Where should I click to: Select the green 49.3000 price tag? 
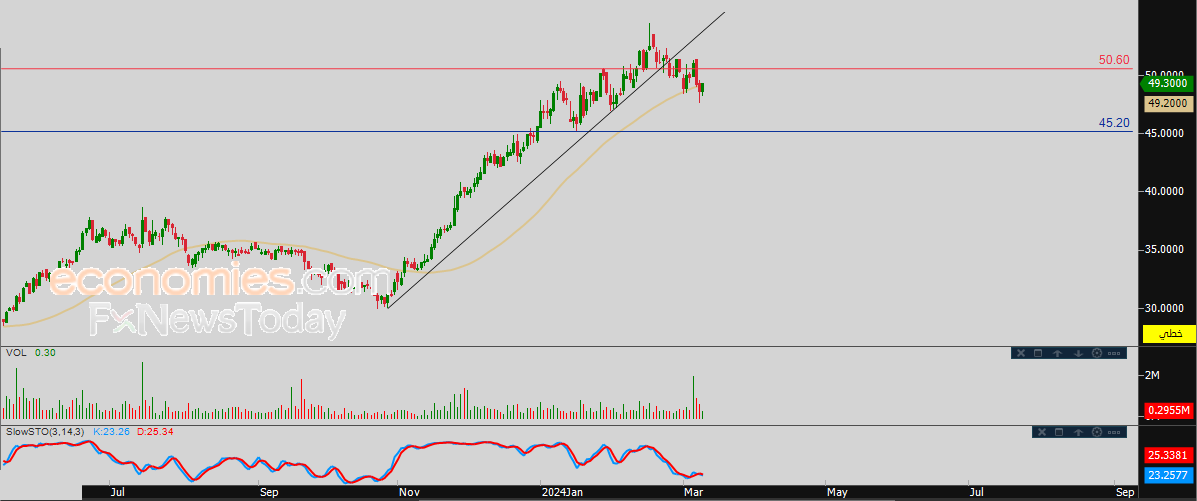pyautogui.click(x=1168, y=83)
